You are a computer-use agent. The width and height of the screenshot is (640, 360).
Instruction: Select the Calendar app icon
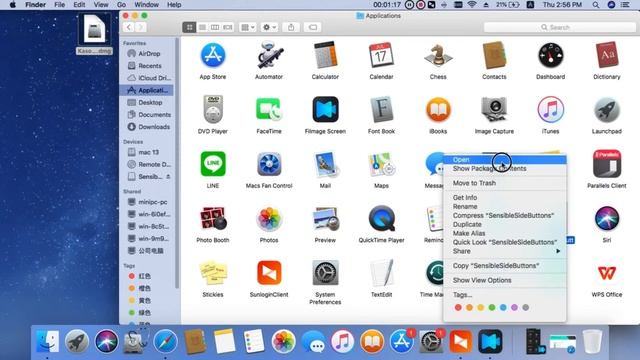(x=381, y=55)
